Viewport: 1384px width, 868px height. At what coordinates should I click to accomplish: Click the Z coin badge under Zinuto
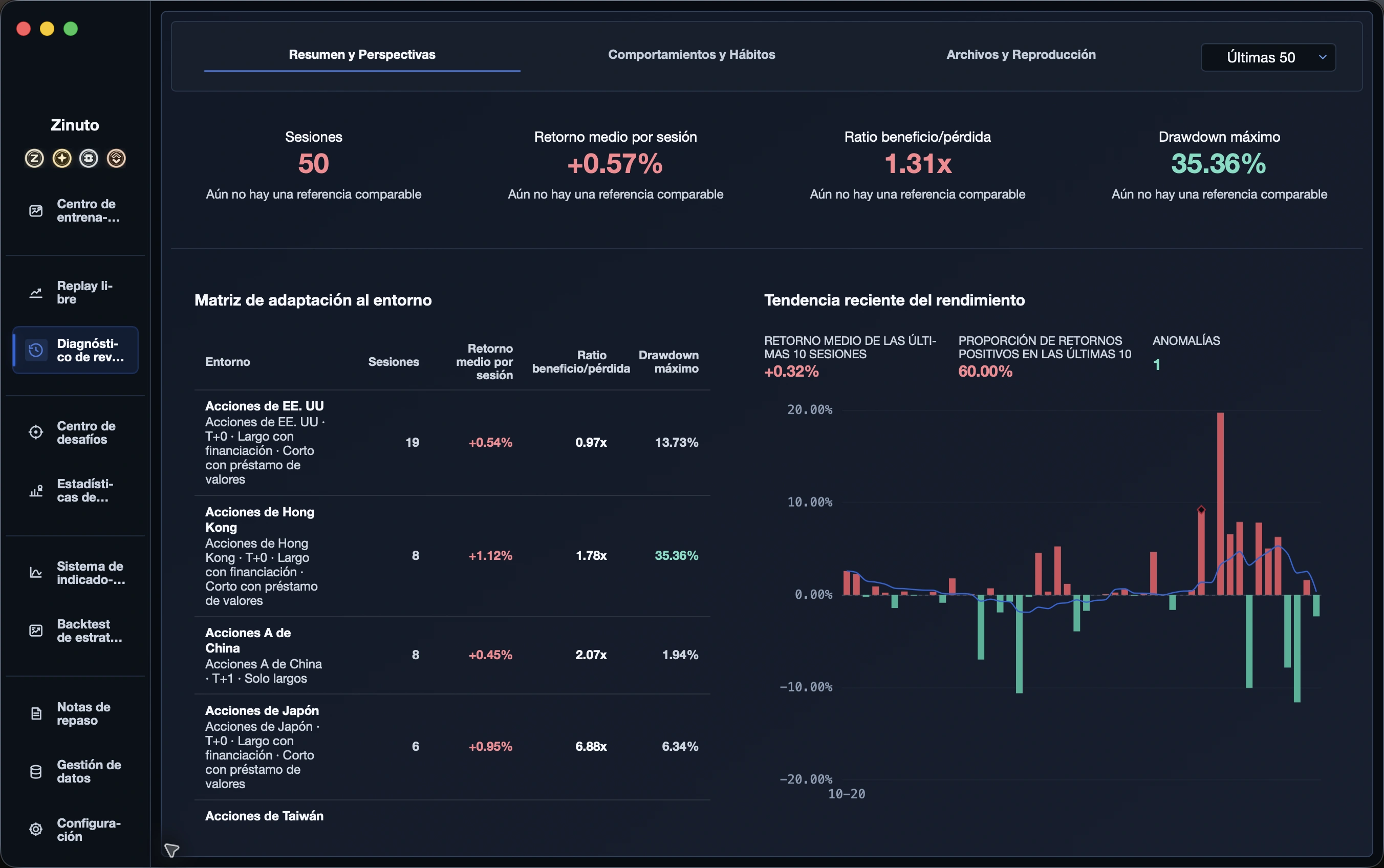(34, 159)
